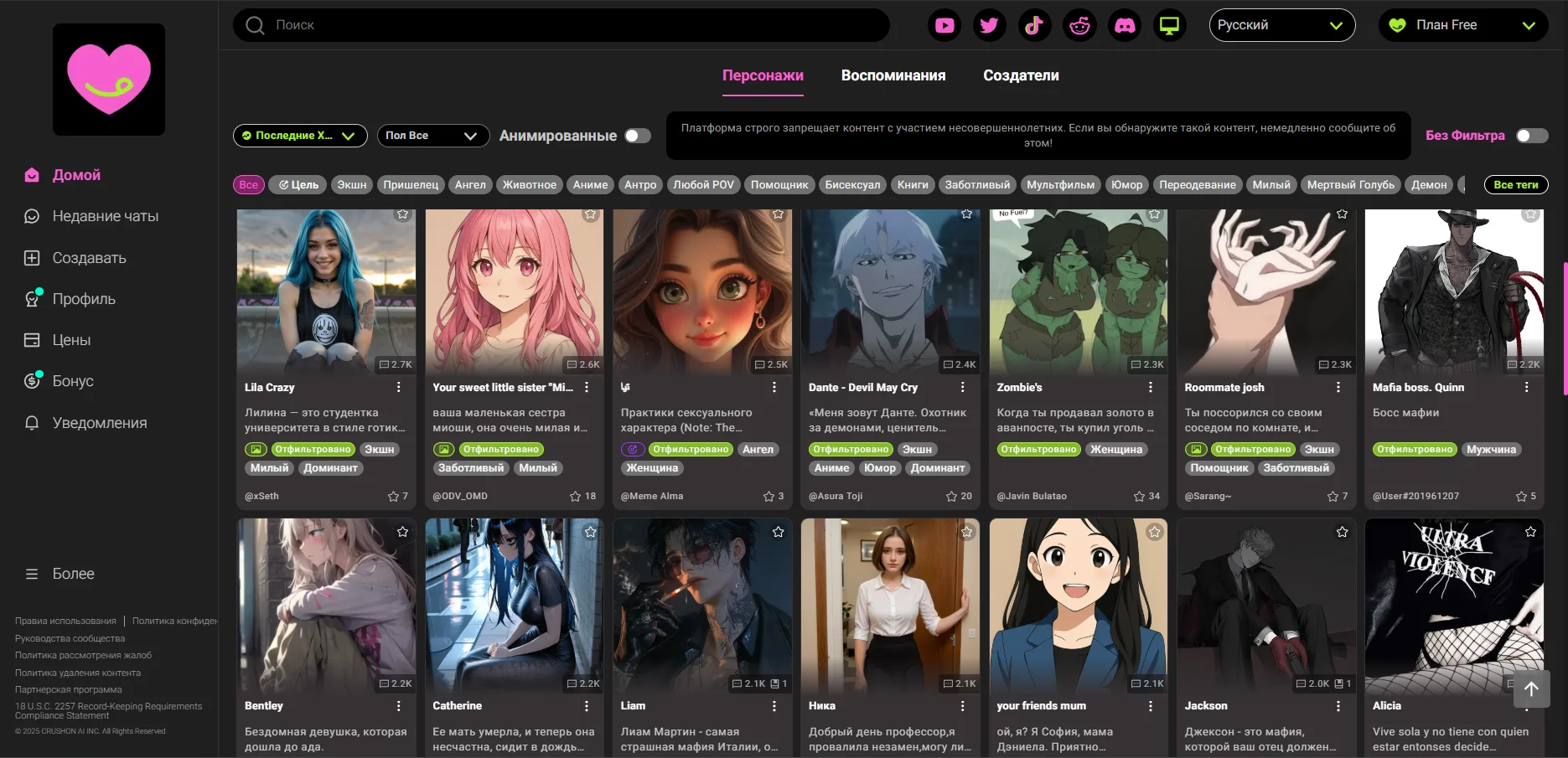Open Политика удаления контента link
The image size is (1568, 758).
click(78, 673)
